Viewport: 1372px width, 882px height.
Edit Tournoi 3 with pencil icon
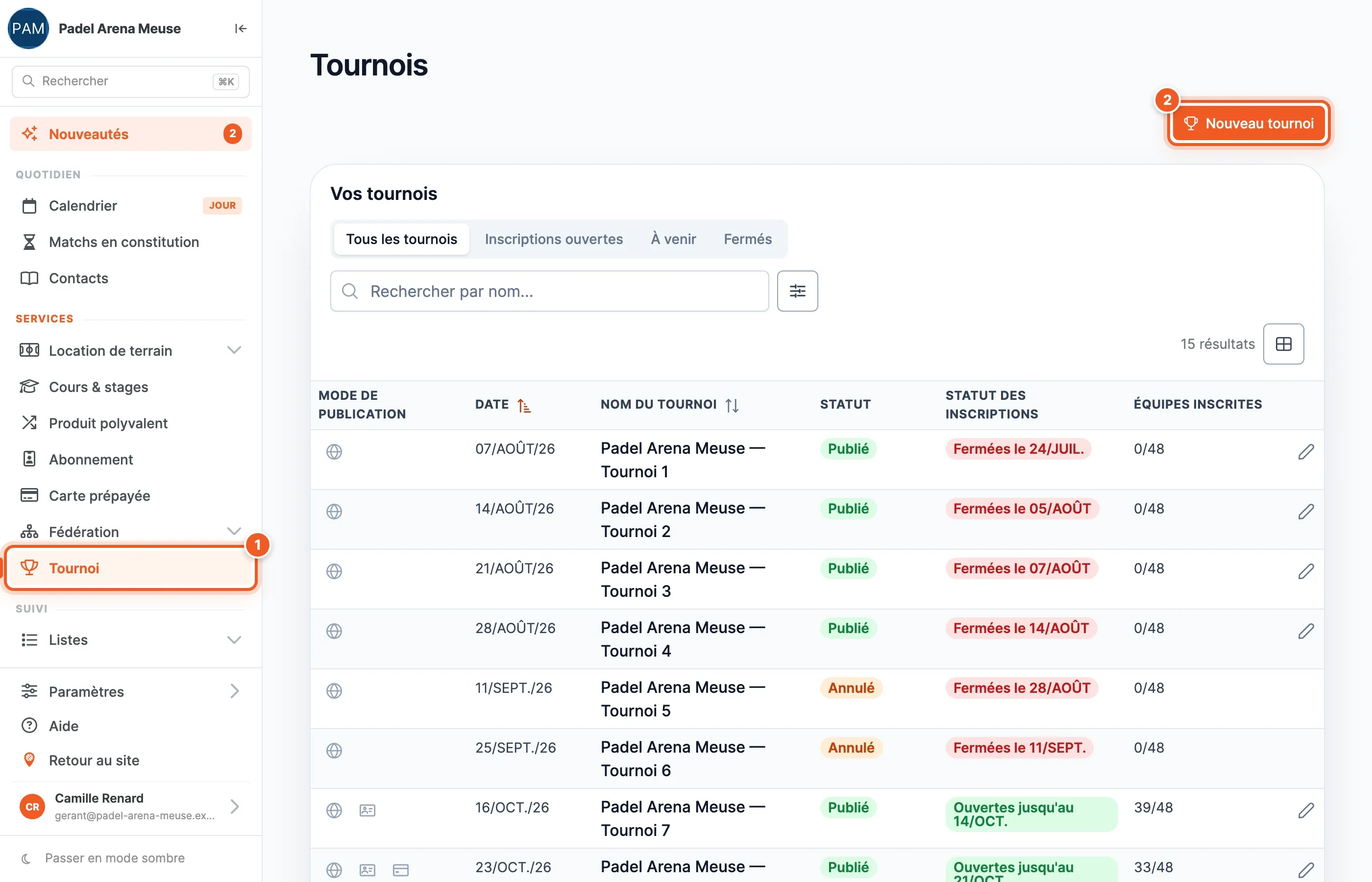(x=1305, y=571)
